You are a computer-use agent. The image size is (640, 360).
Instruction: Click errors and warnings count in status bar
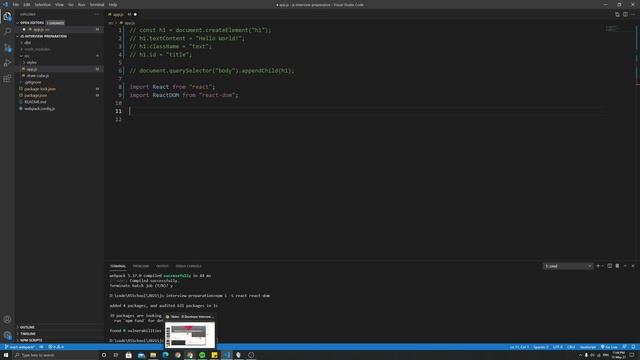coord(56,347)
